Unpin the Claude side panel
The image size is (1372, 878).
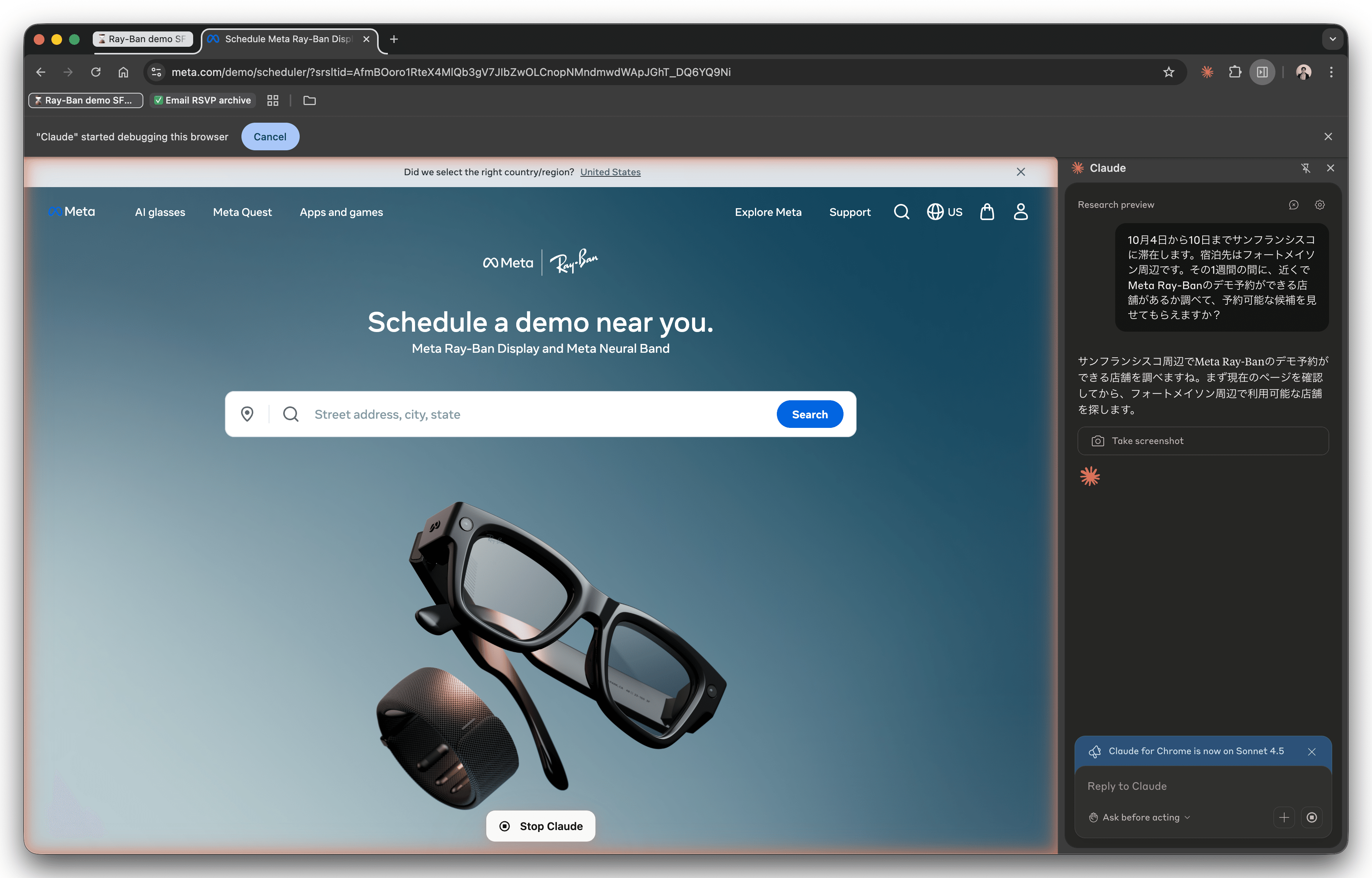(x=1305, y=168)
